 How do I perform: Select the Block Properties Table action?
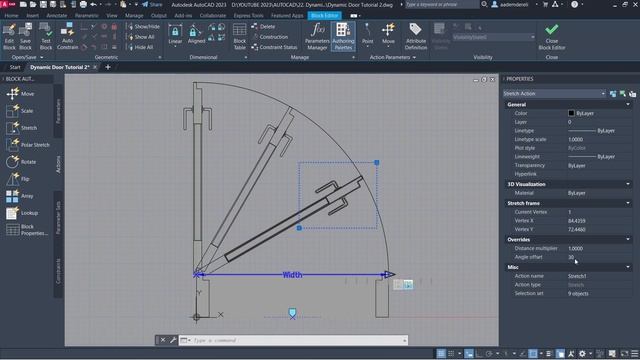(27, 230)
